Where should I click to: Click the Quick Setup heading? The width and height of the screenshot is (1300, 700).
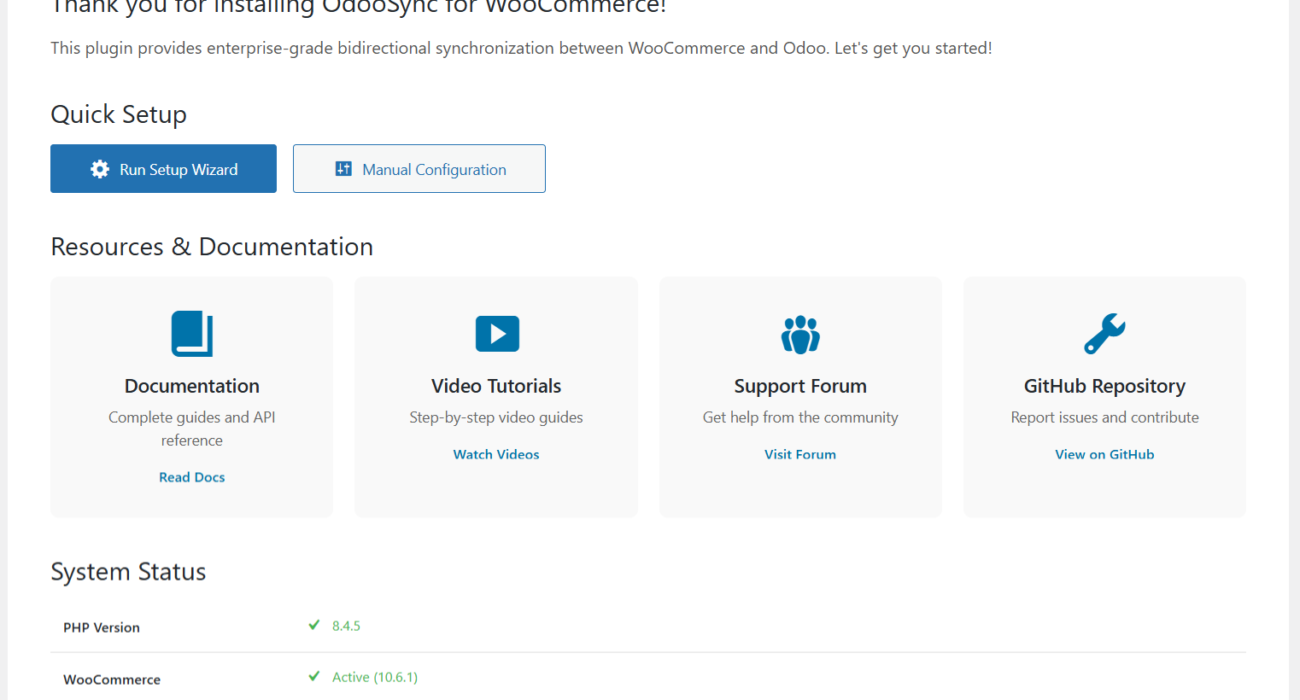click(x=119, y=115)
